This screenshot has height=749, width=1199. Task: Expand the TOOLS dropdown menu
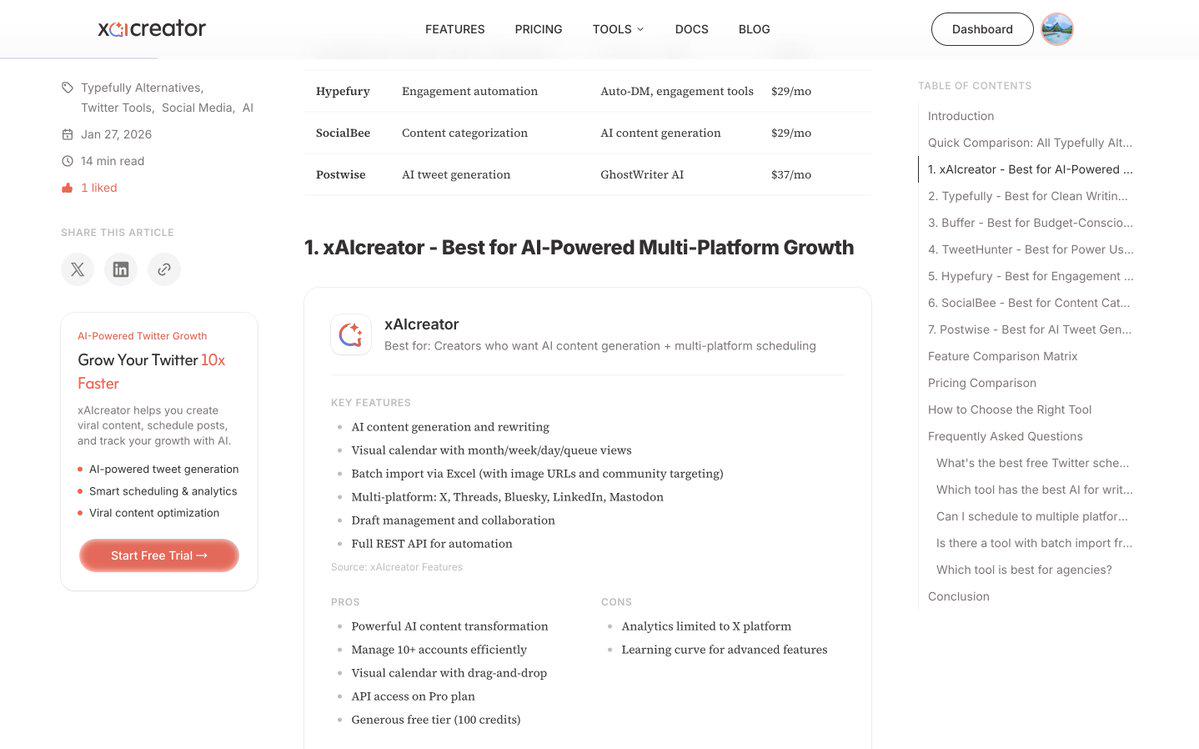(x=618, y=29)
